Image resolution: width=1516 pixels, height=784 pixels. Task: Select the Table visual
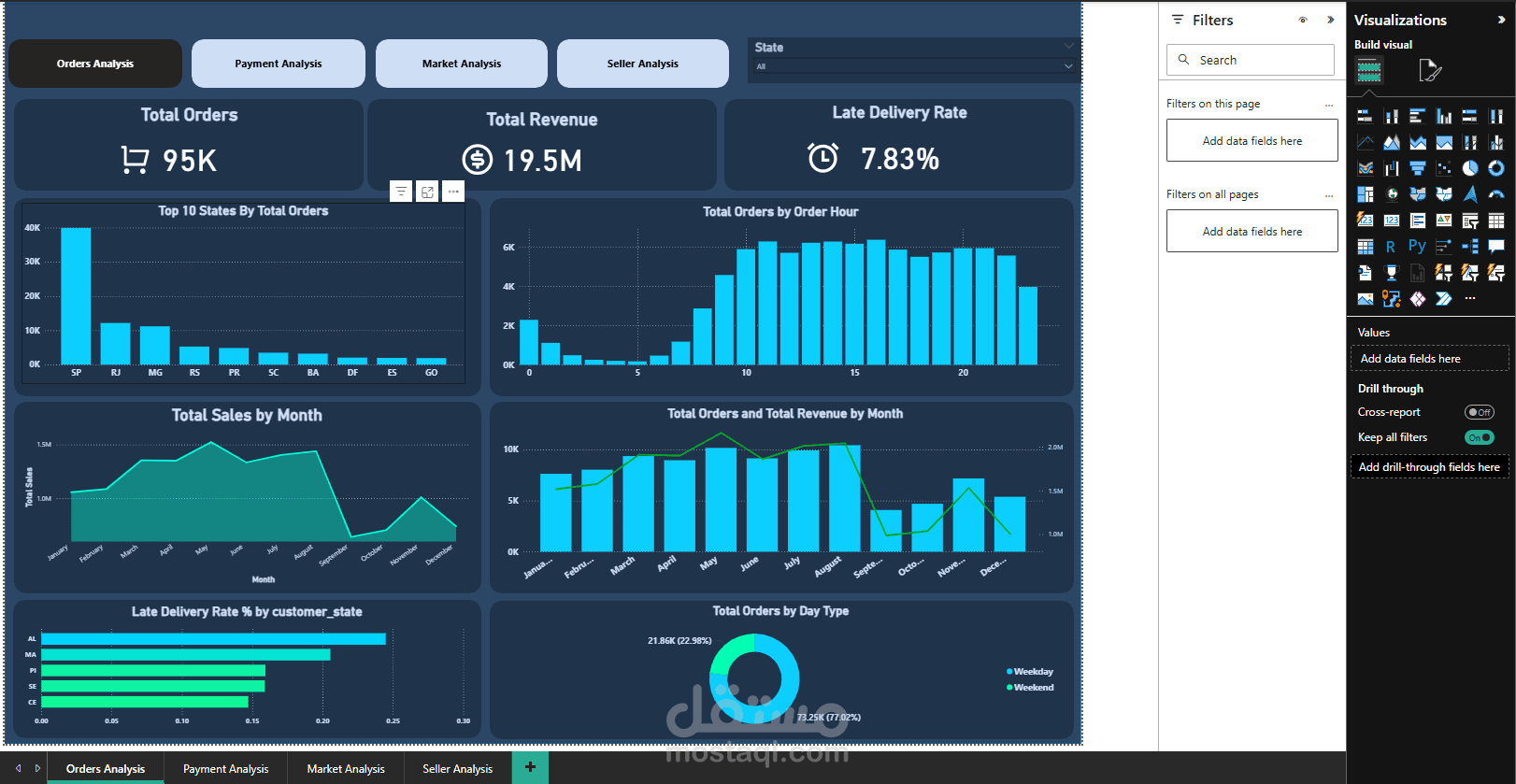click(1496, 221)
